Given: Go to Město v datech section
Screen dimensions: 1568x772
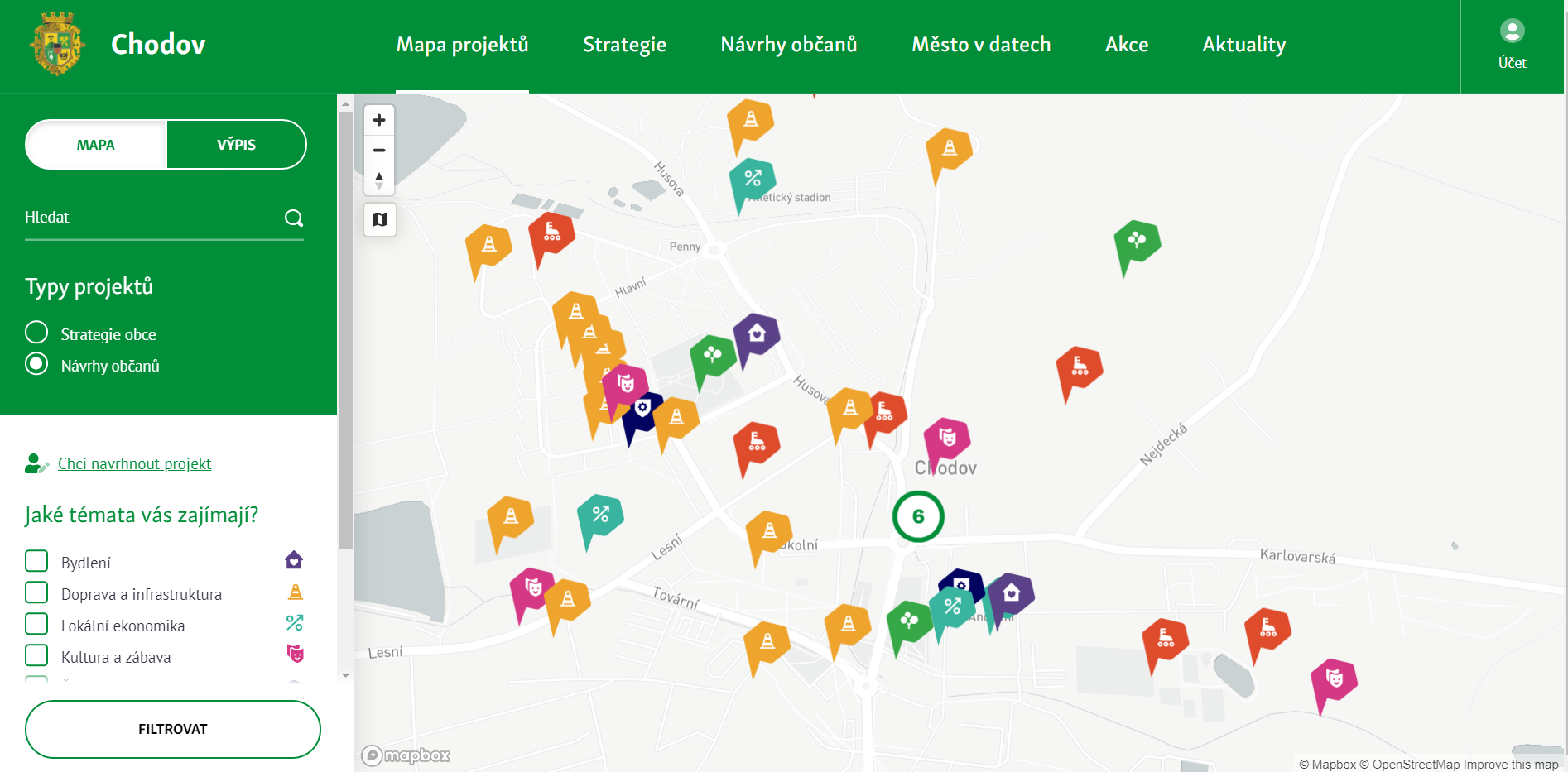Looking at the screenshot, I should point(981,45).
